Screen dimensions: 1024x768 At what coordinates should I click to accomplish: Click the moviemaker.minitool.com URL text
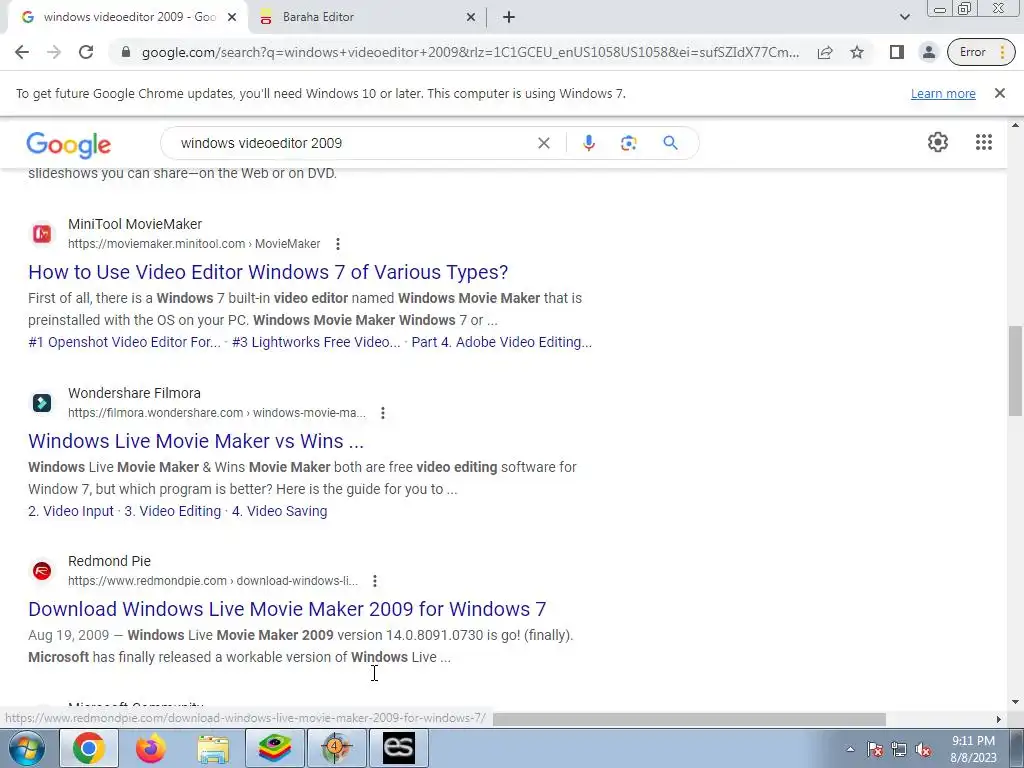tap(194, 244)
